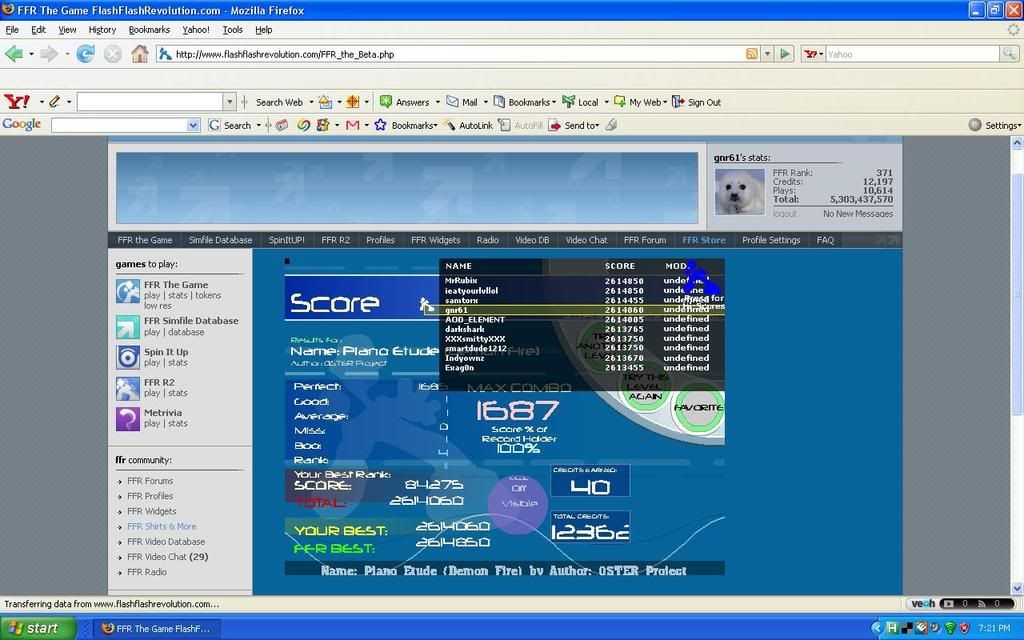Screen dimensions: 1024x640
Task: Open the History menu
Action: (102, 30)
